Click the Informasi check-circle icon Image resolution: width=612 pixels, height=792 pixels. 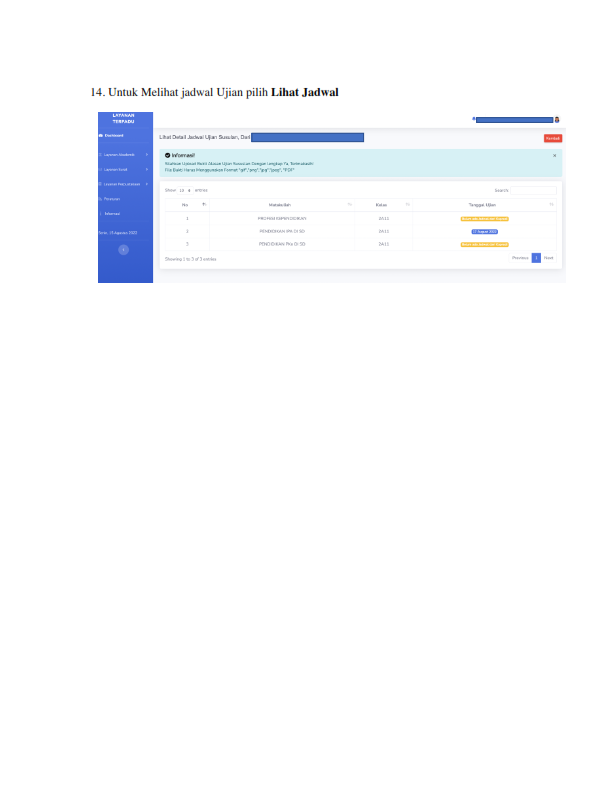pyautogui.click(x=168, y=156)
